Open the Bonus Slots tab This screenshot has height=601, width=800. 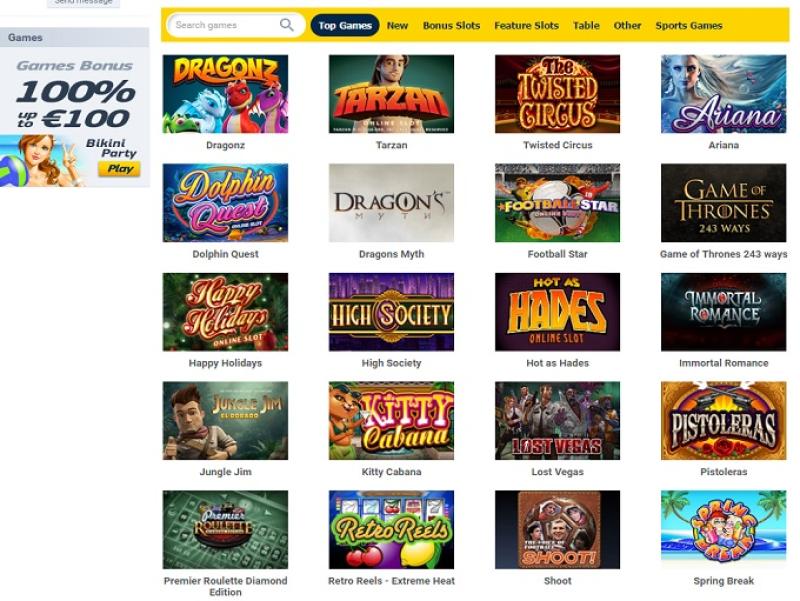451,26
